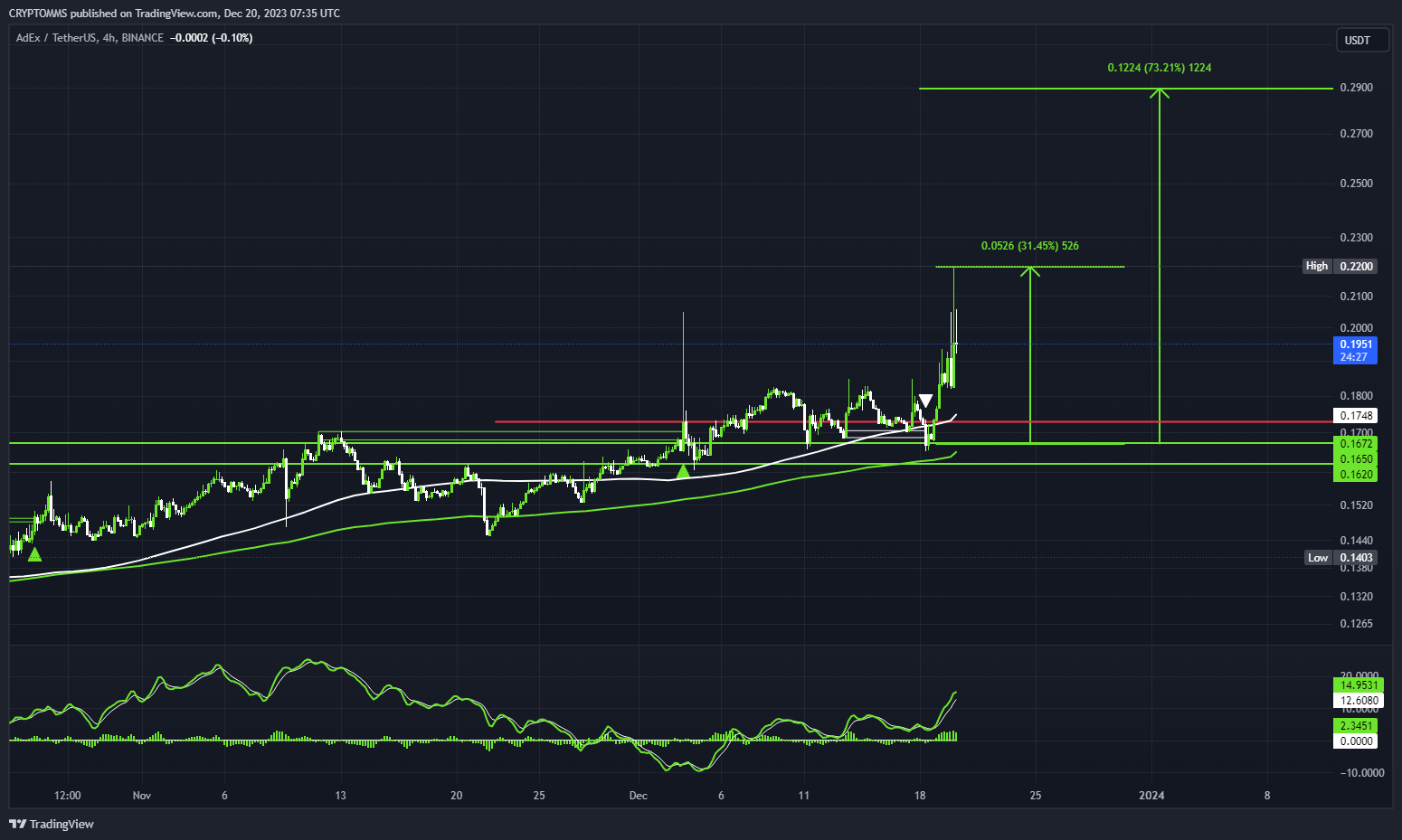
Task: Click the 0.1800 price axis label
Action: pyautogui.click(x=1356, y=396)
